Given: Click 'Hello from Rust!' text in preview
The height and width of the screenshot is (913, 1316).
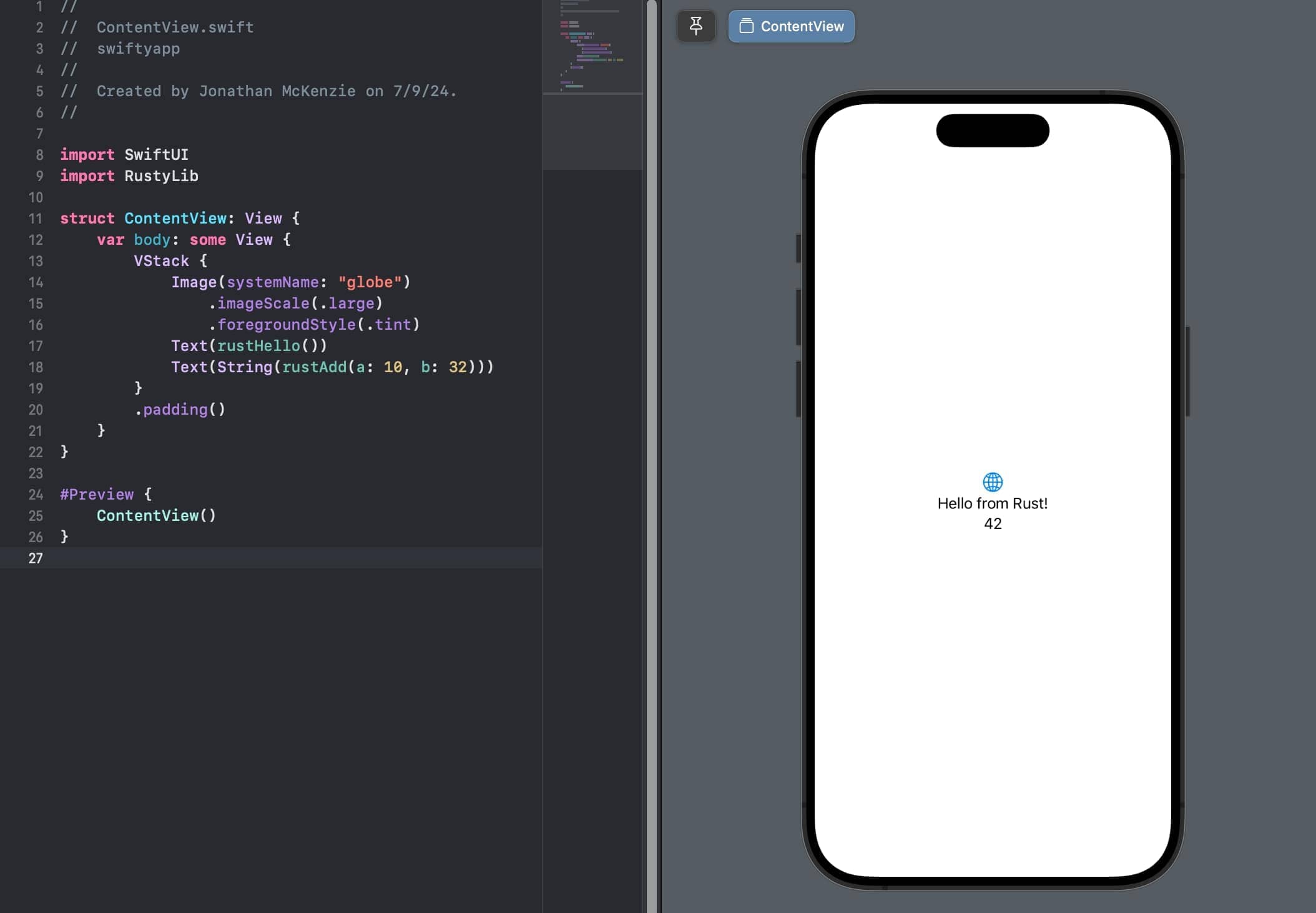Looking at the screenshot, I should coord(993,503).
